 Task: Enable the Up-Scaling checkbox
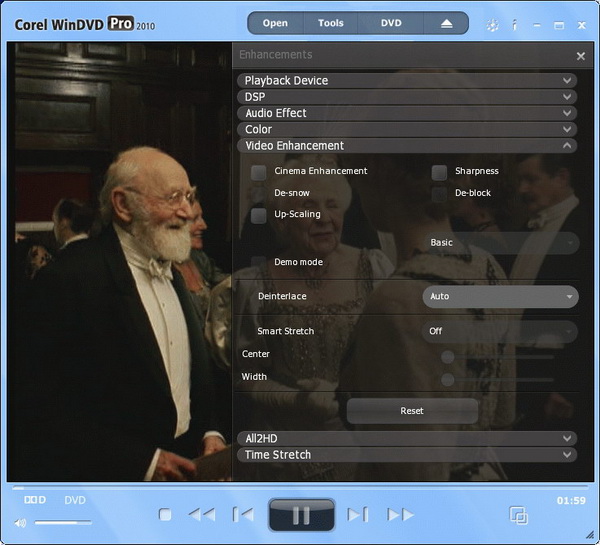click(x=259, y=215)
